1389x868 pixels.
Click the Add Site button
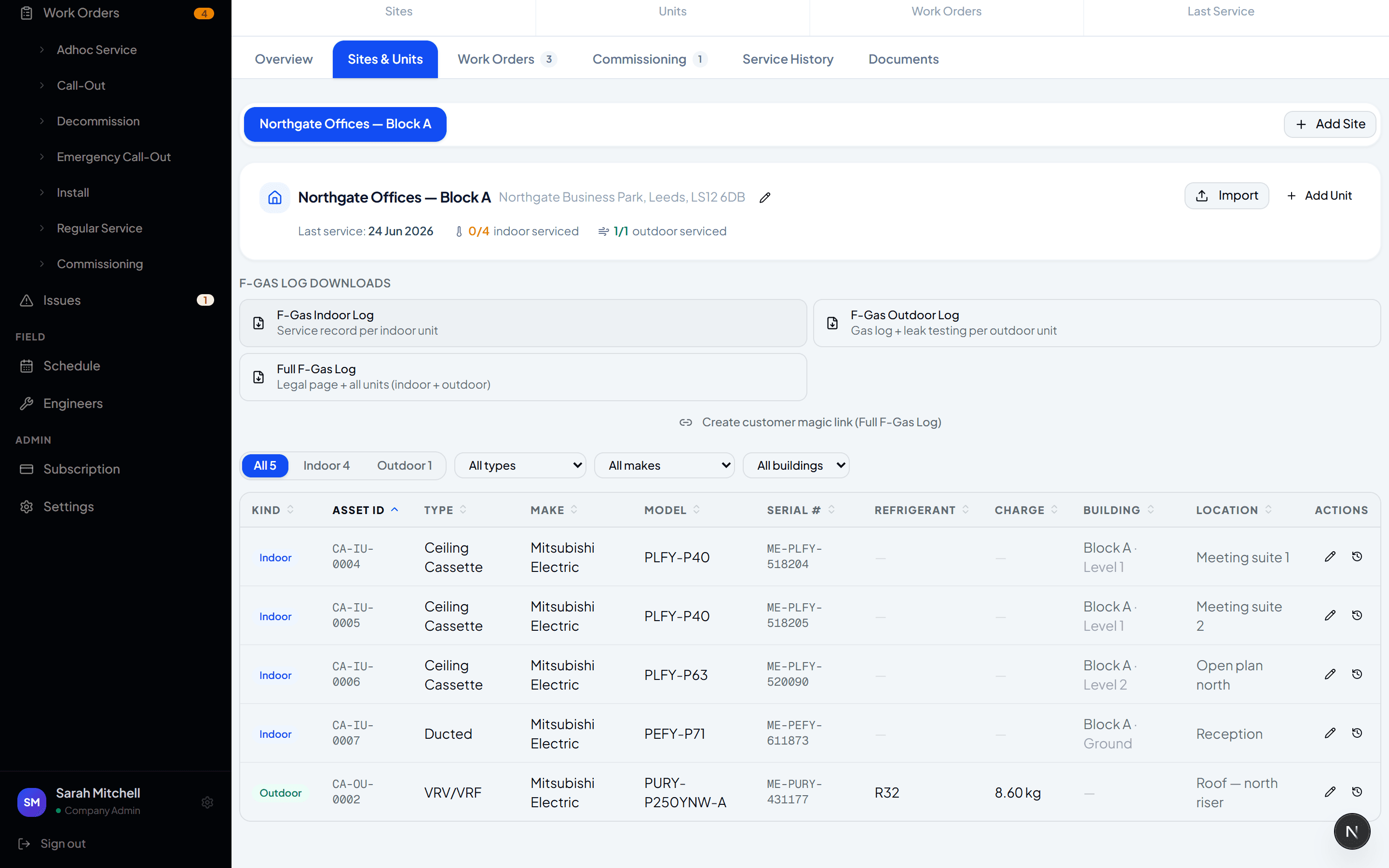pyautogui.click(x=1330, y=124)
